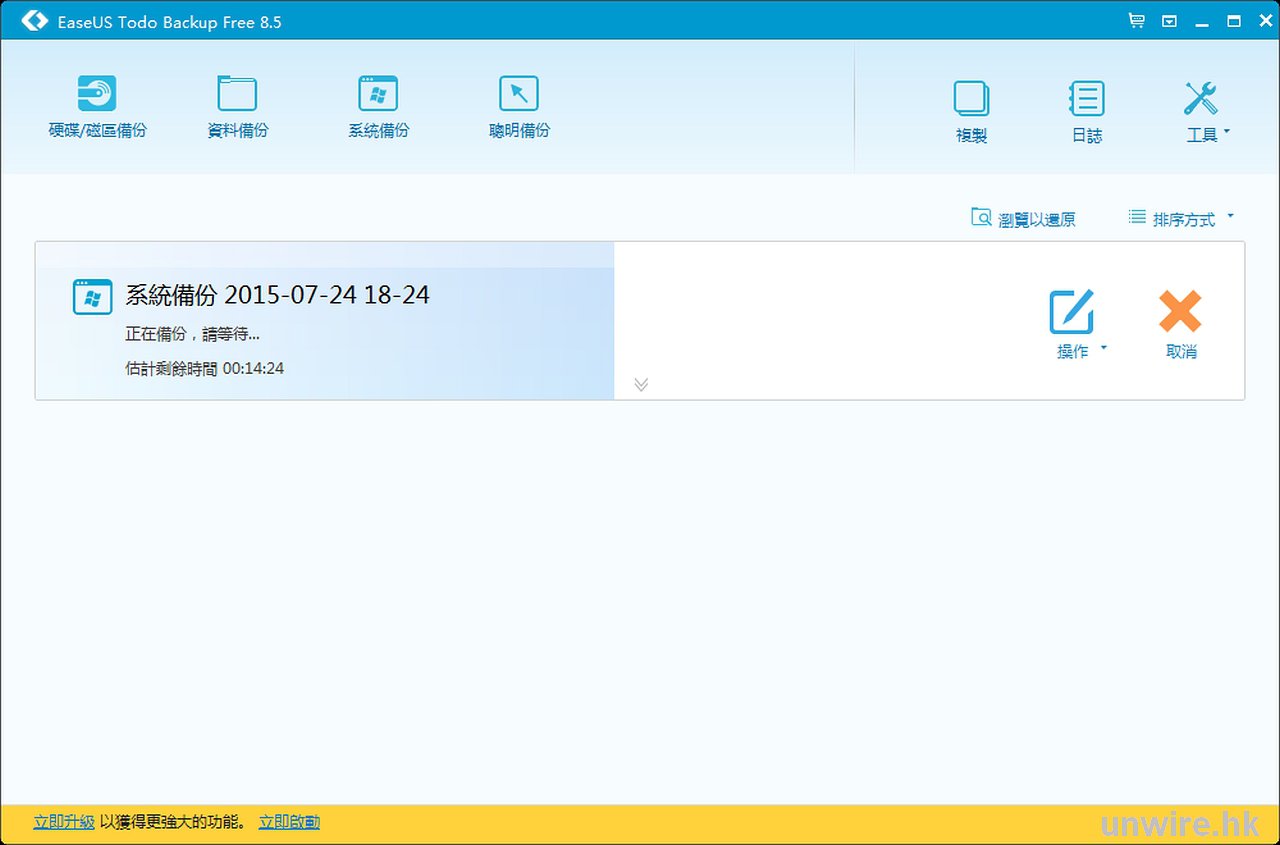Minimize the EaseUS Todo Backup window
The image size is (1280, 845).
click(1201, 21)
